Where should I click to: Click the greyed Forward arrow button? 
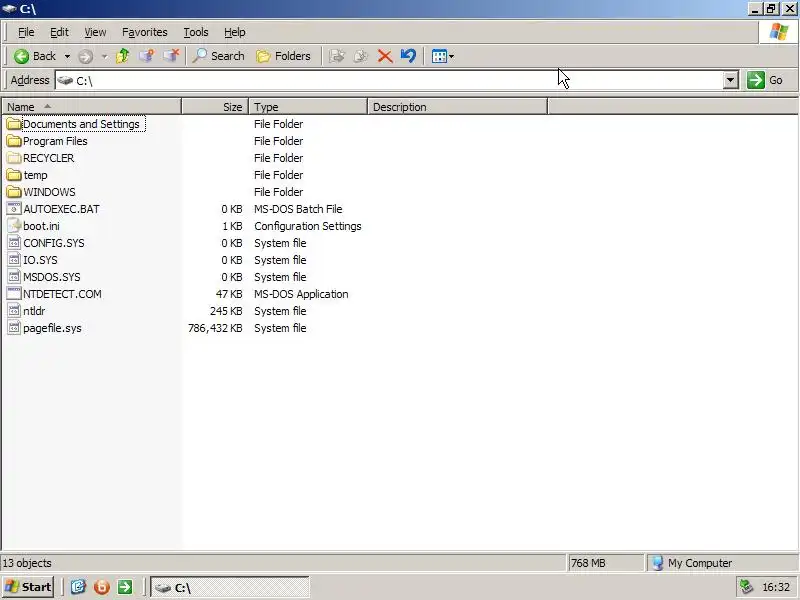(85, 56)
